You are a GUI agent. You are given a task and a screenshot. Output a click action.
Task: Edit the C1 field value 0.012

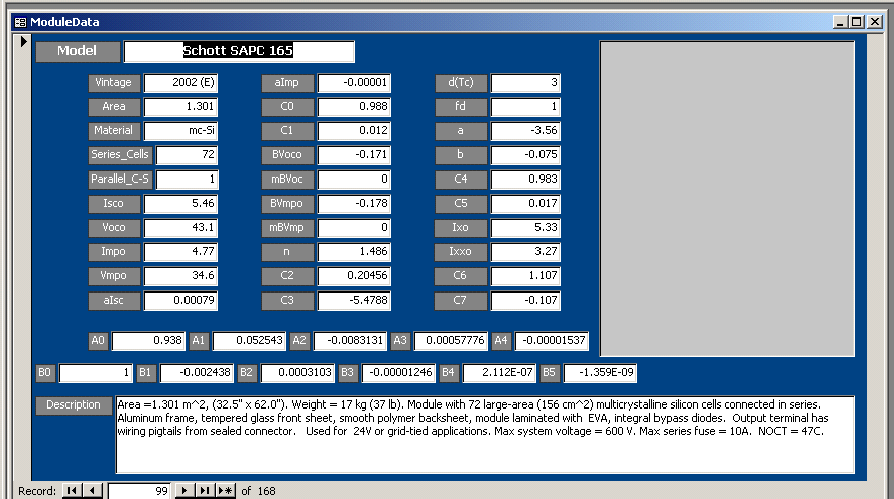[354, 131]
